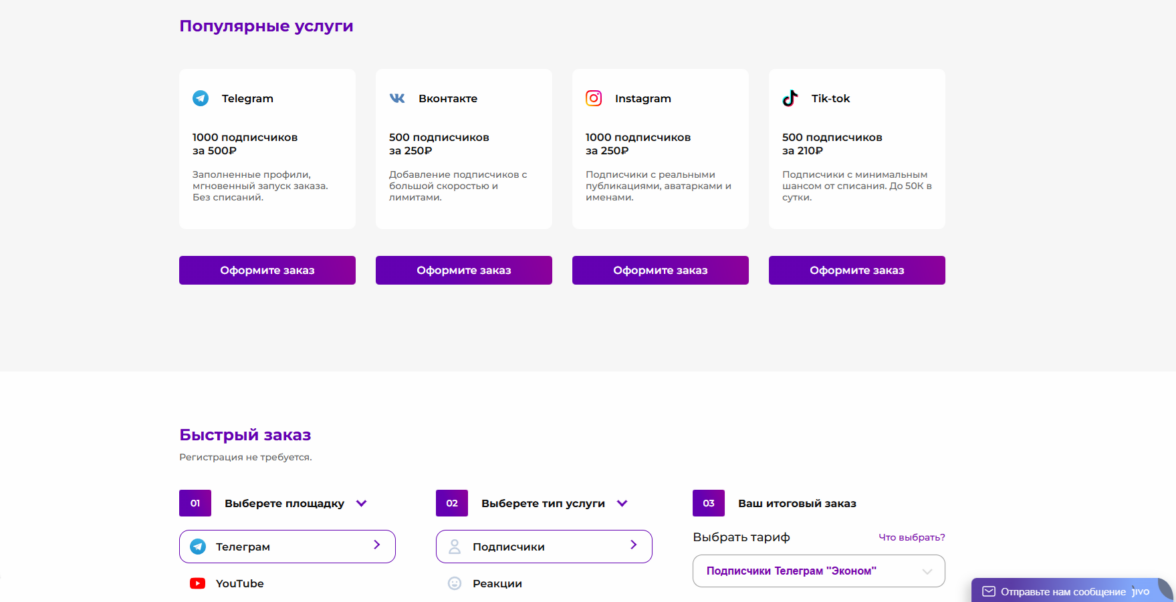Viewport: 1176px width, 602px height.
Task: Expand the 'Выберете площадку' chevron
Action: (362, 503)
